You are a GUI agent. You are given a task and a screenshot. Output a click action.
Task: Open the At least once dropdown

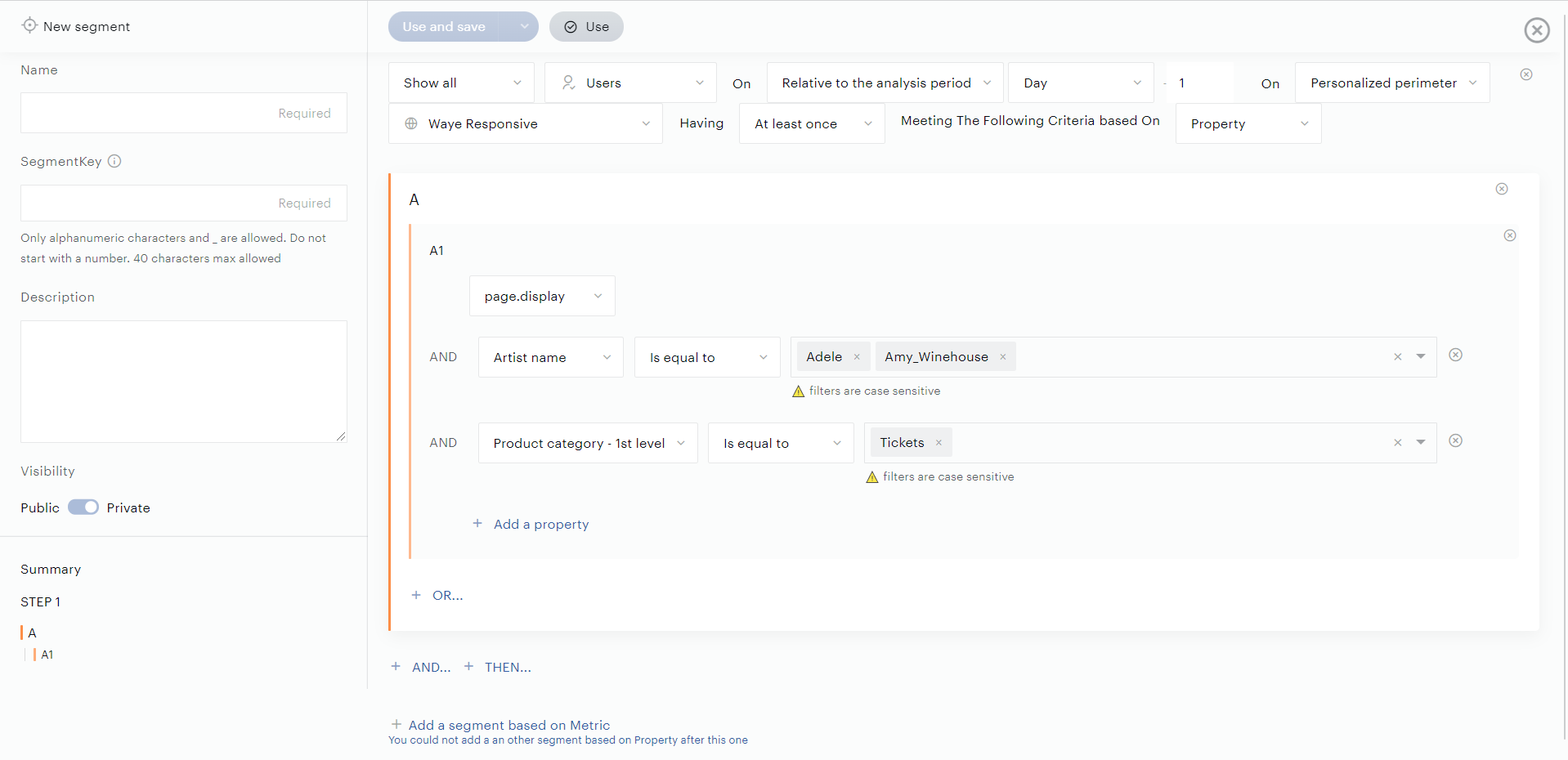[811, 124]
